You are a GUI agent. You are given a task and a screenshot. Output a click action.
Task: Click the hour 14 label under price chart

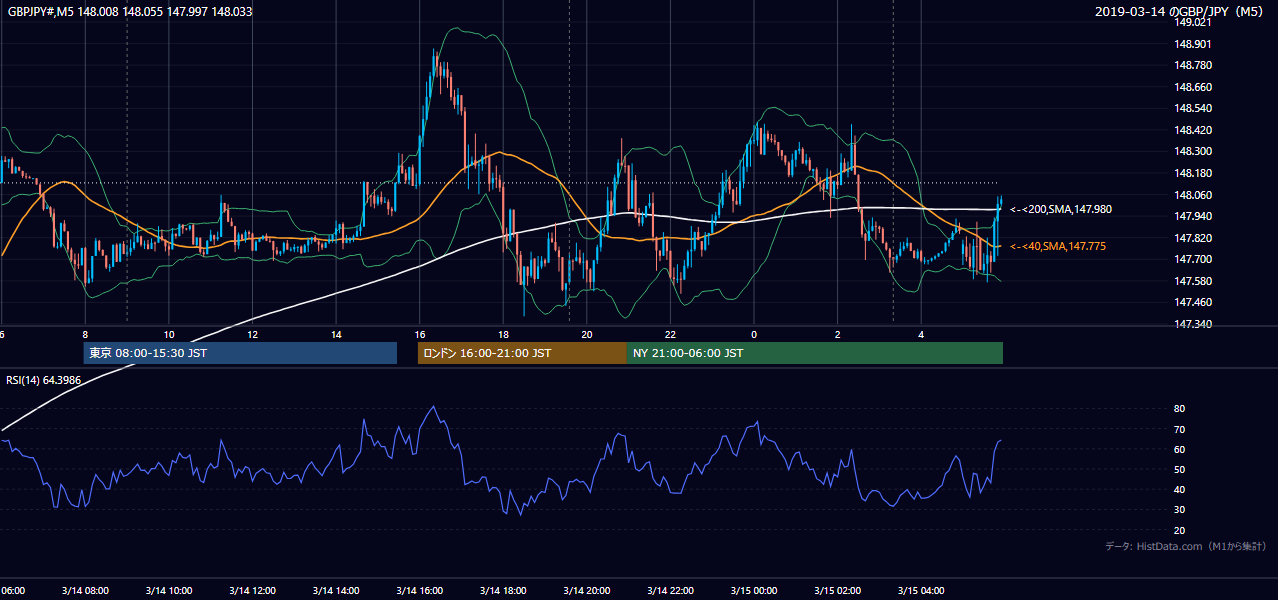coord(337,335)
